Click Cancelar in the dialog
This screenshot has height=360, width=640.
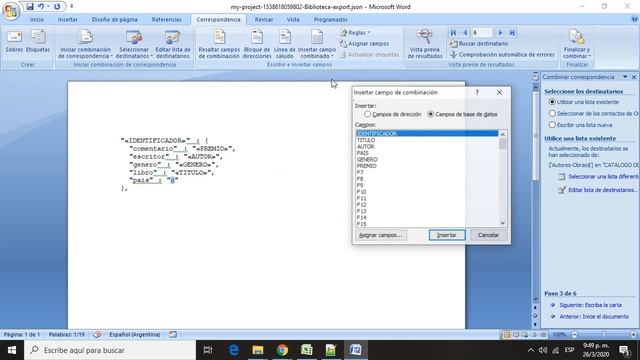coord(489,235)
